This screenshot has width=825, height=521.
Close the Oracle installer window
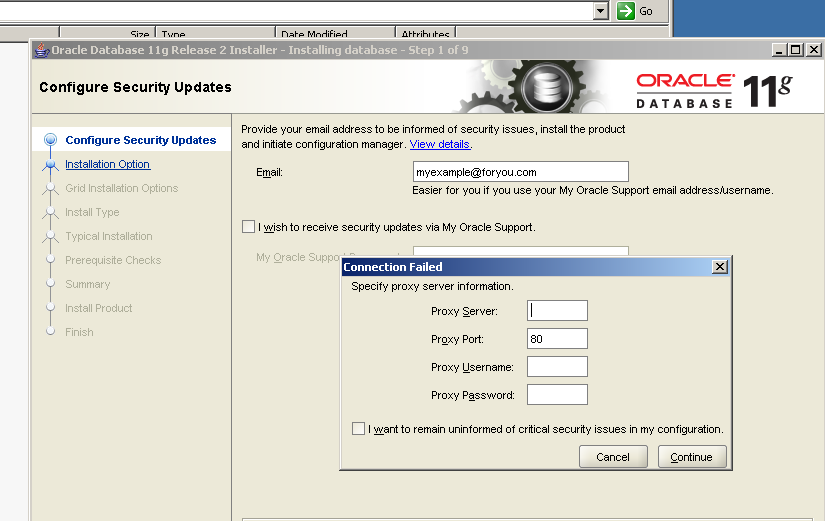[x=813, y=50]
